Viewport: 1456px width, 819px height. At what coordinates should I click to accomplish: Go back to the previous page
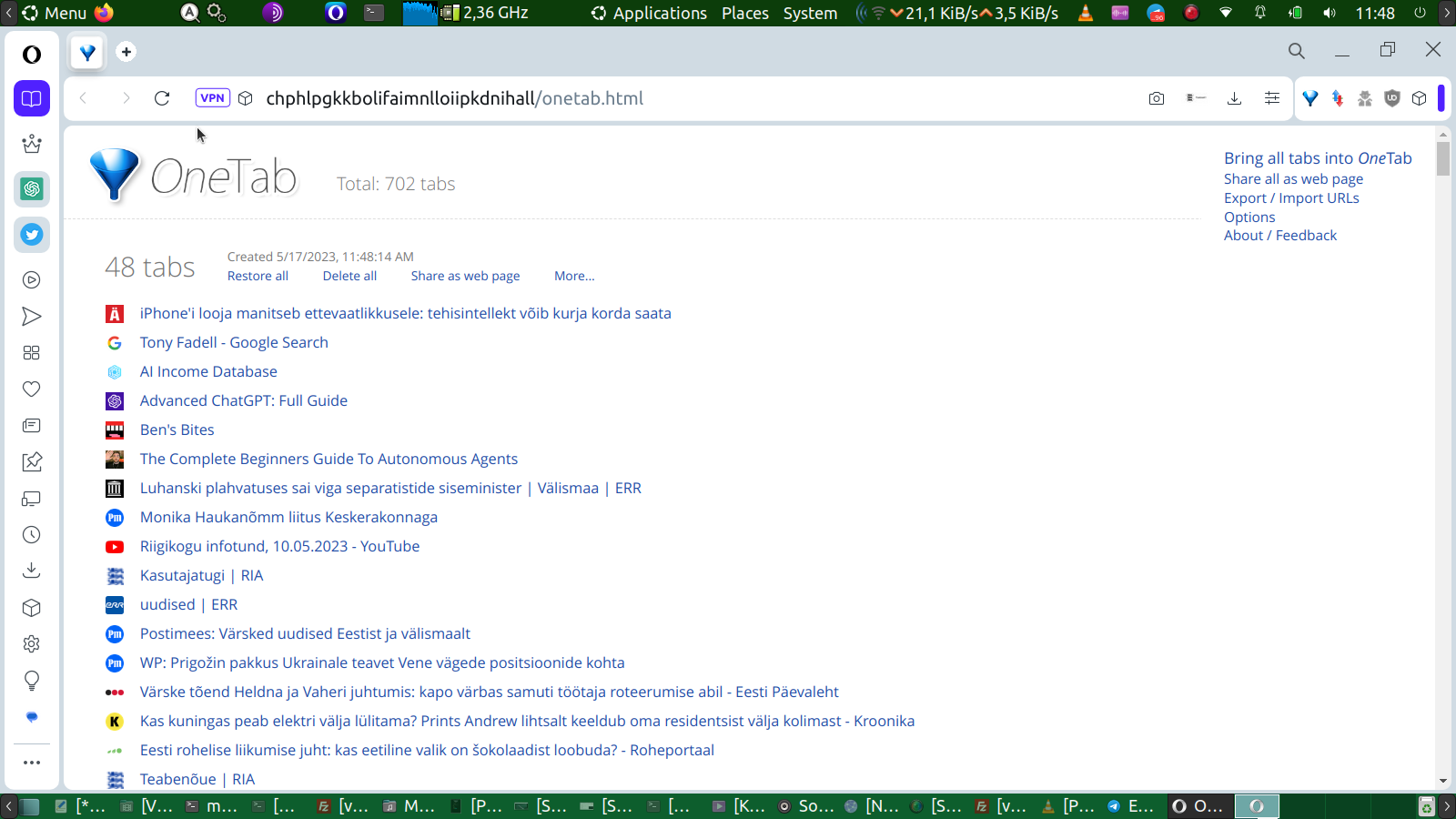[84, 98]
